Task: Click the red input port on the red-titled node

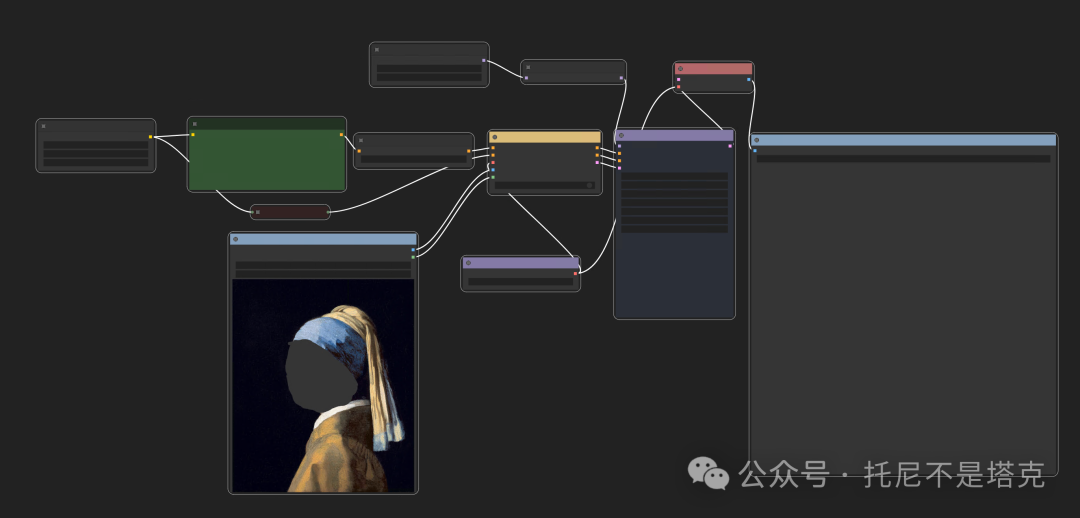Action: 678,87
